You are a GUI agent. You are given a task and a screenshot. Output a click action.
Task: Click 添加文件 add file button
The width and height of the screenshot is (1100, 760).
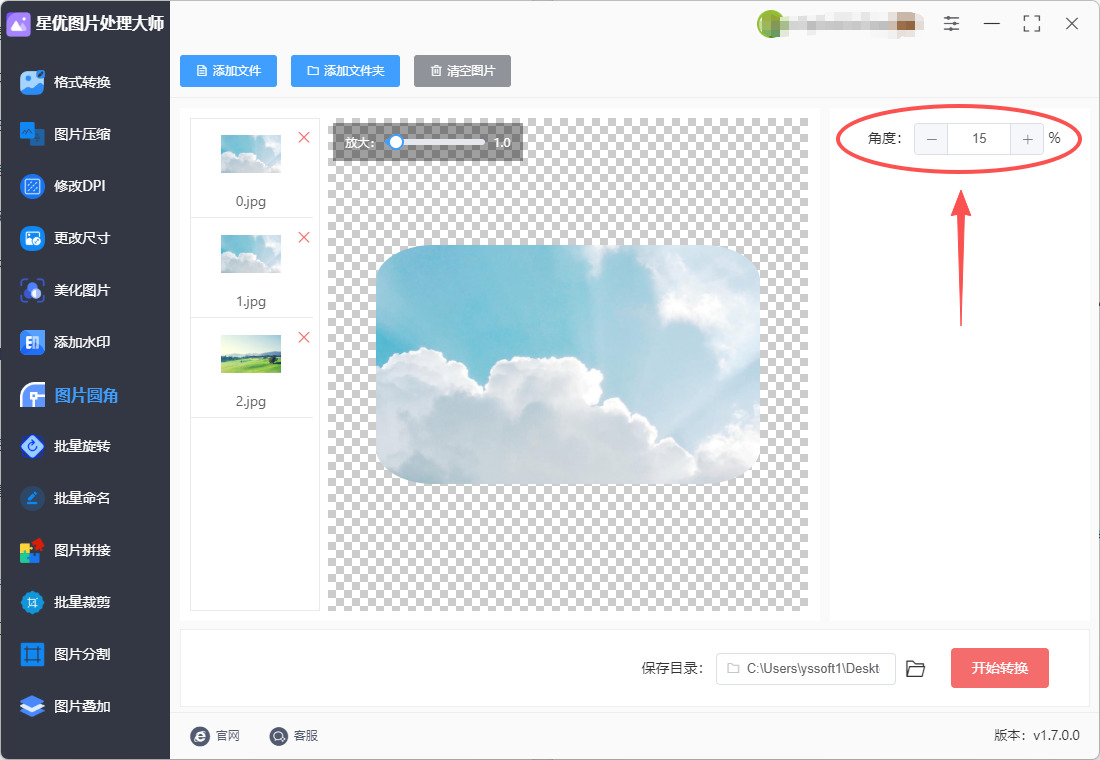coord(229,71)
